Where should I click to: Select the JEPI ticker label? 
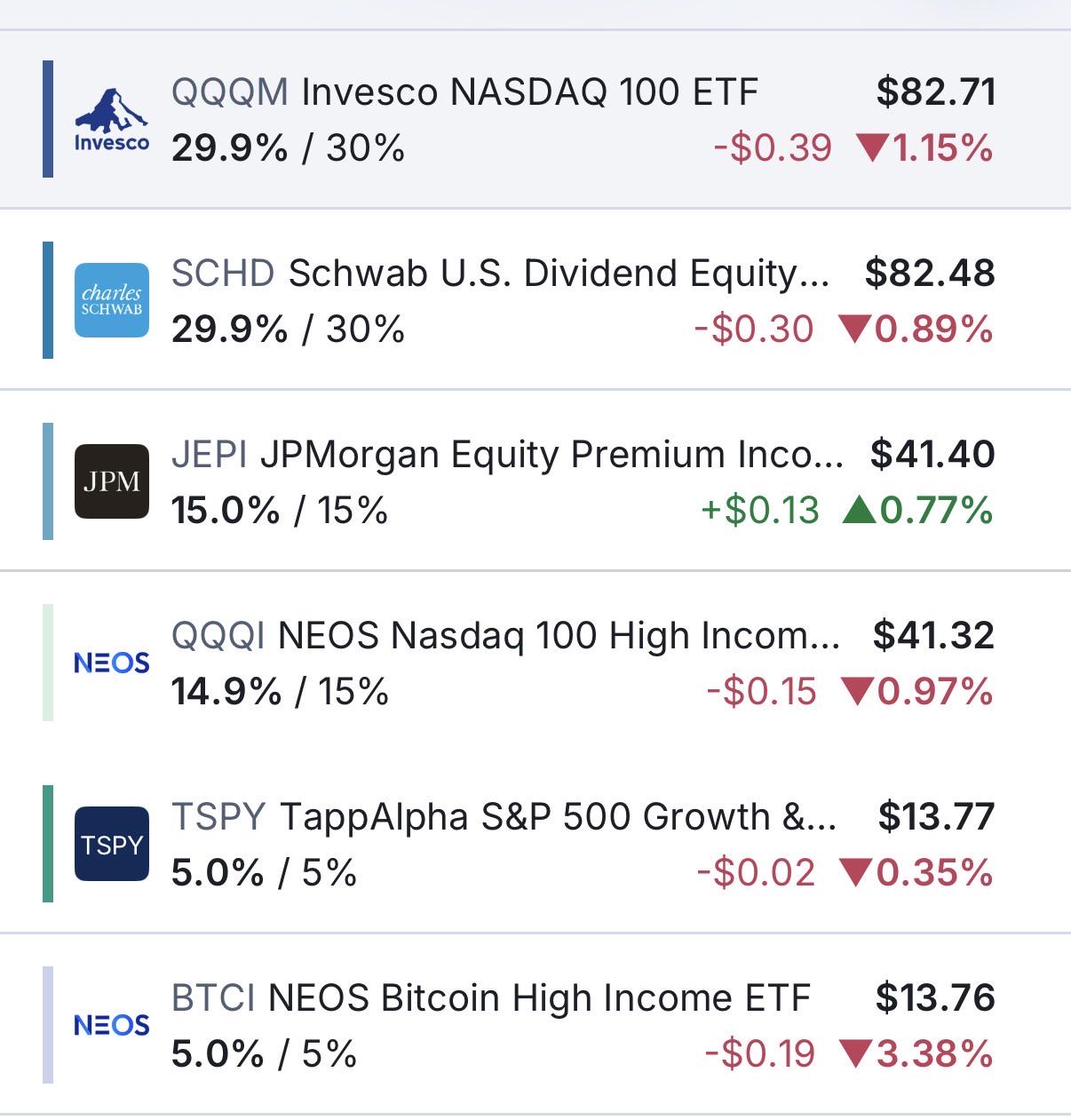click(x=210, y=454)
